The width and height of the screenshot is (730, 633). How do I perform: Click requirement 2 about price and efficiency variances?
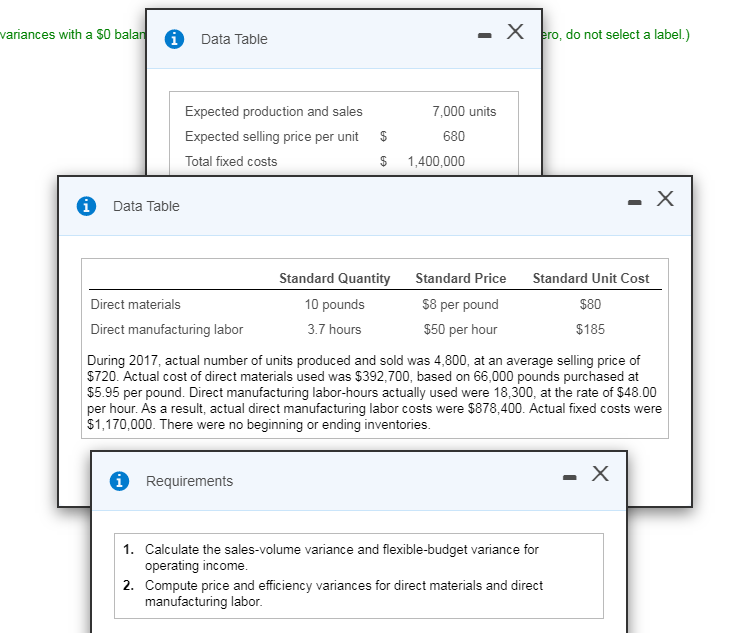pyautogui.click(x=343, y=593)
